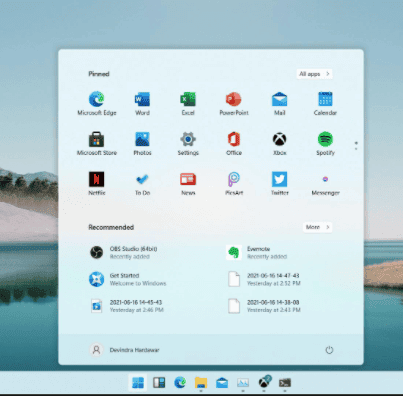The width and height of the screenshot is (403, 396).
Task: Open the To Do app
Action: [142, 183]
